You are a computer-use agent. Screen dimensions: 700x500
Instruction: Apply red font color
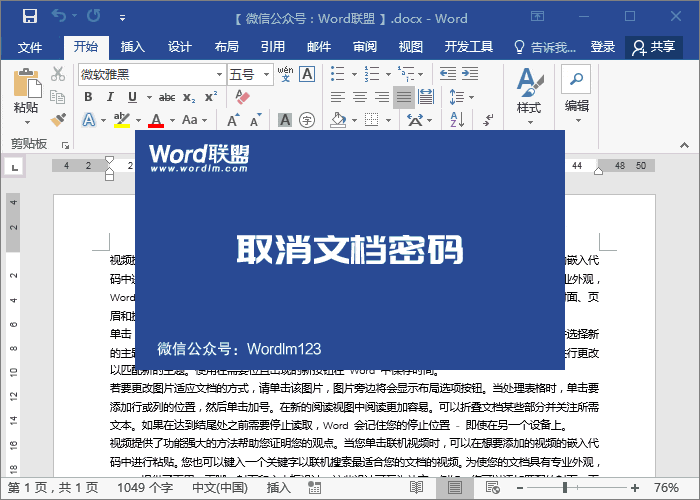coord(156,120)
